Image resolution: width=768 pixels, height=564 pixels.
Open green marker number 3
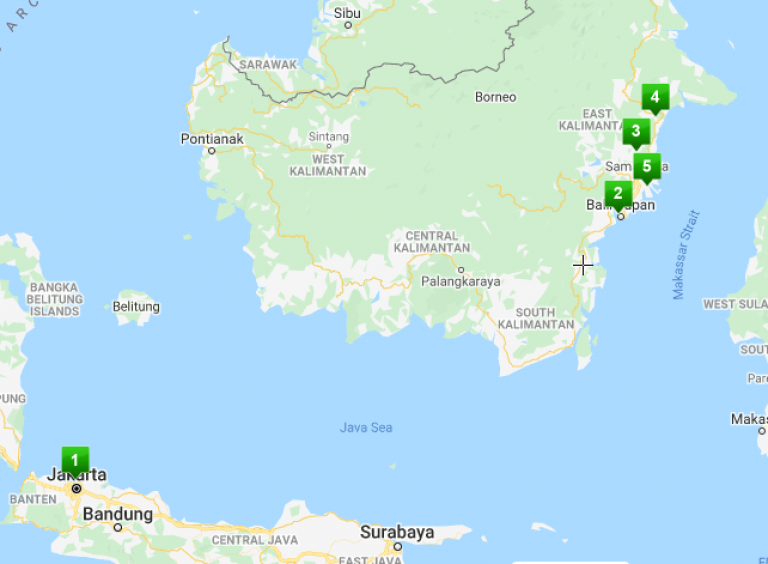tap(635, 131)
